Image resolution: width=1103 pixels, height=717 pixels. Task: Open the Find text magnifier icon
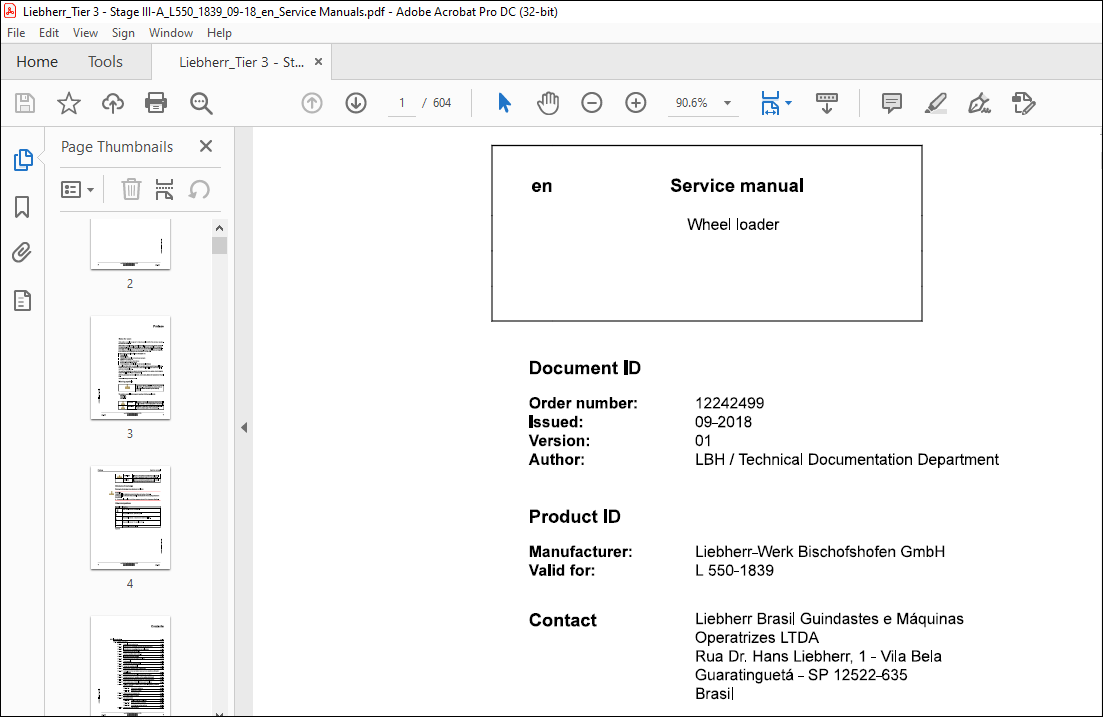pos(201,103)
